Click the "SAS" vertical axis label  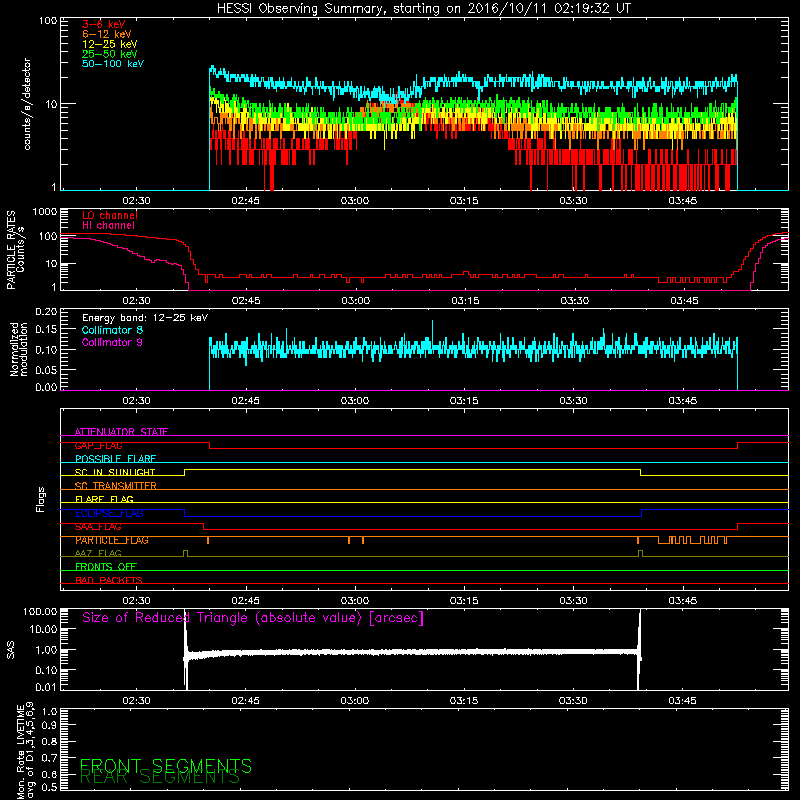(x=11, y=650)
